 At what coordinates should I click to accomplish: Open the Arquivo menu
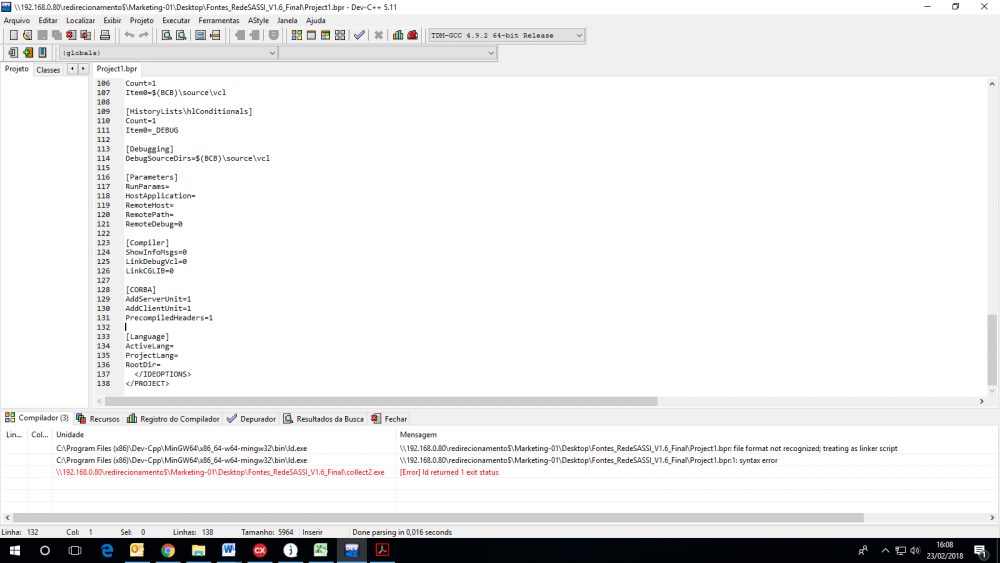pyautogui.click(x=17, y=20)
